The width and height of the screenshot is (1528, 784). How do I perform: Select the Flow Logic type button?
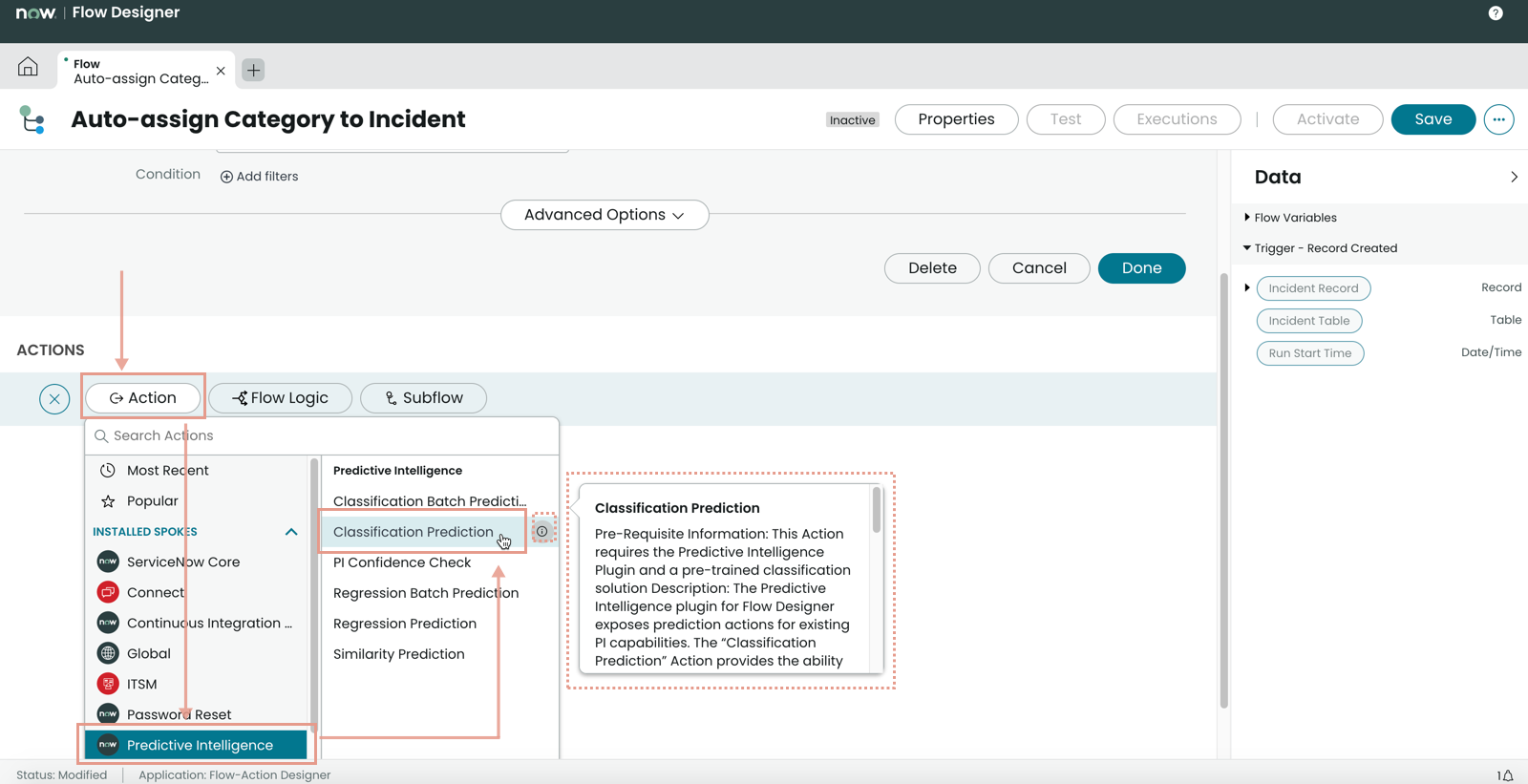click(280, 398)
